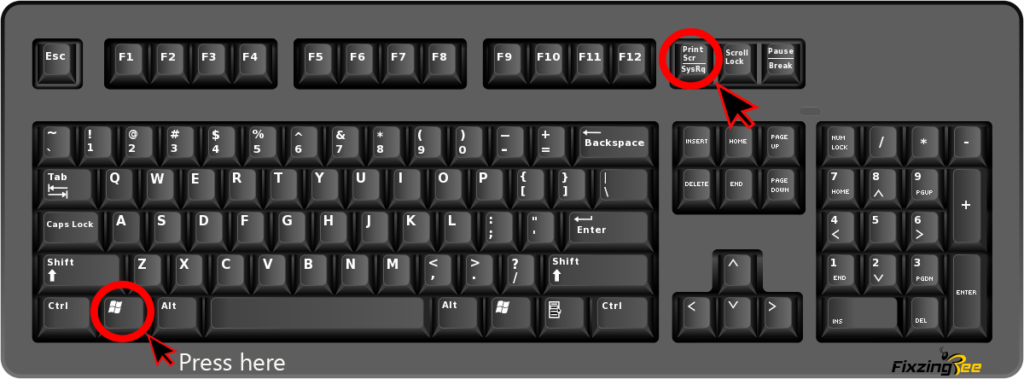Click the Backspace key
This screenshot has height=379, width=1024.
point(614,144)
